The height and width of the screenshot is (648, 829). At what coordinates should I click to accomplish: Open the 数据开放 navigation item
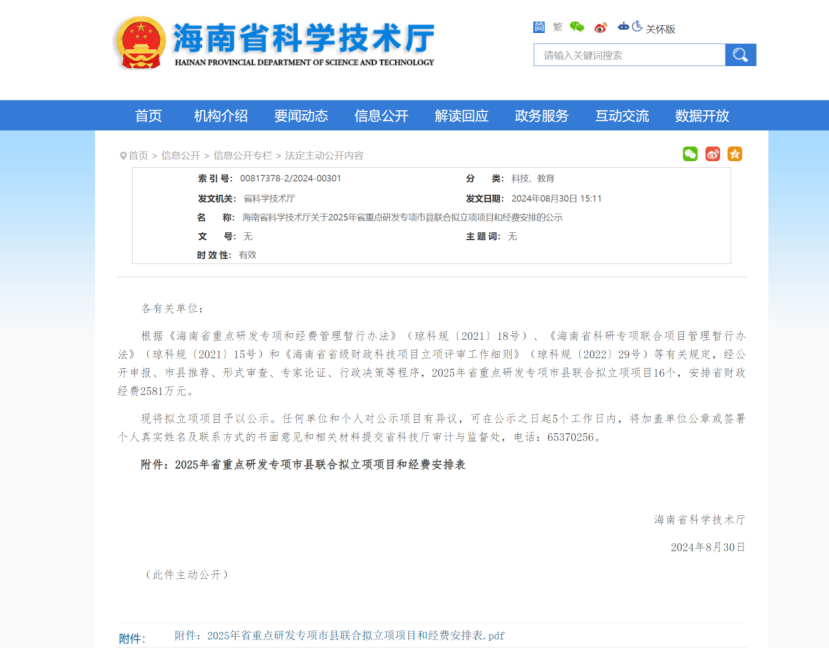coord(702,116)
